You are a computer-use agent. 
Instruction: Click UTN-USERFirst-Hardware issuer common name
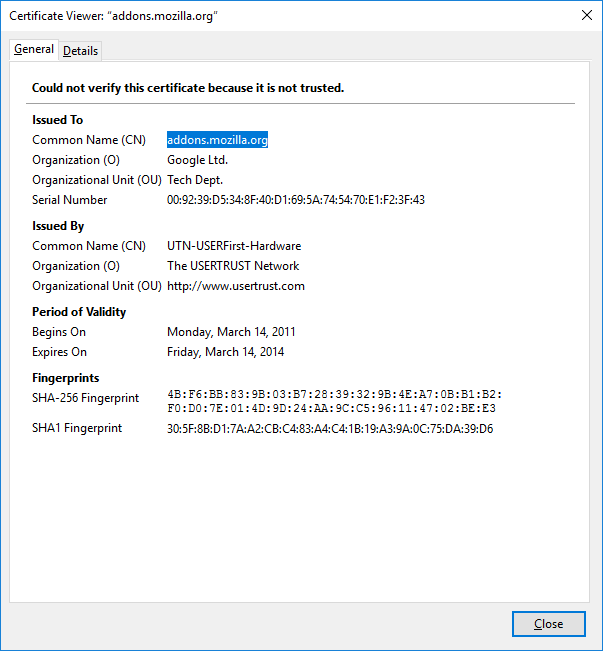click(234, 246)
